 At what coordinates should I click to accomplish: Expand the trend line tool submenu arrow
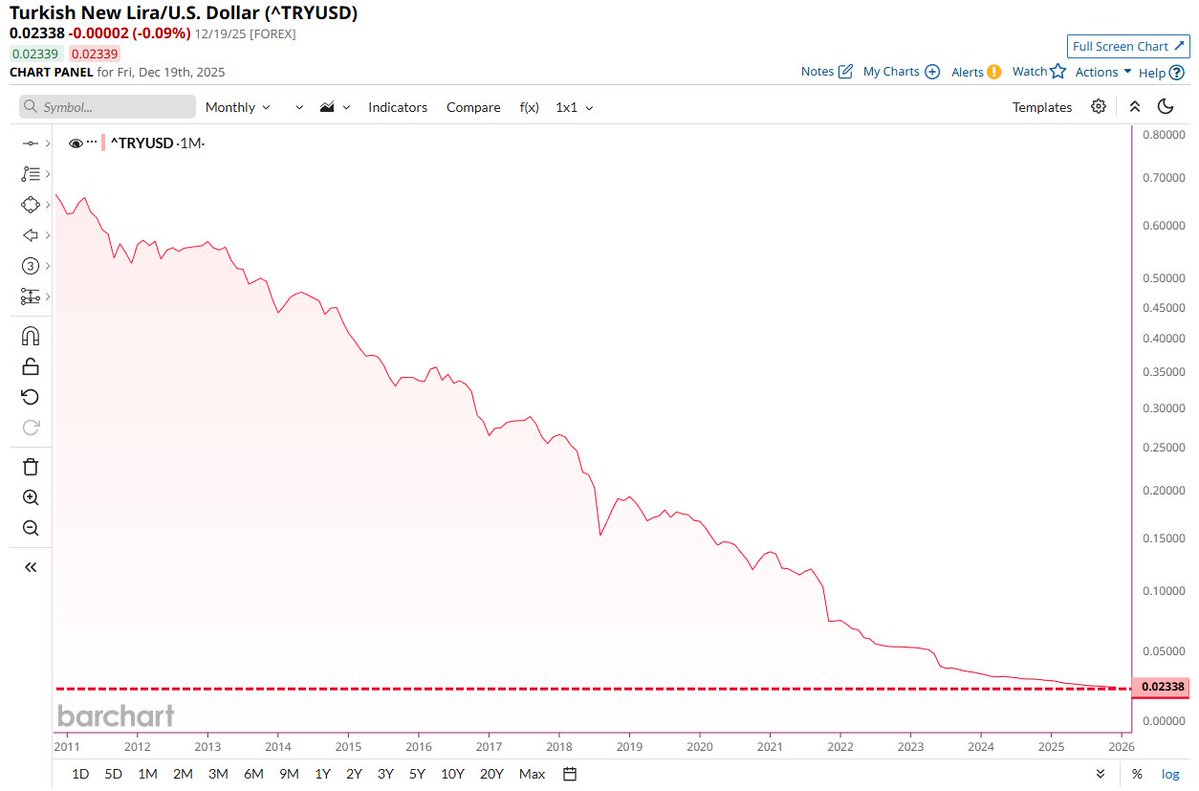[x=47, y=144]
